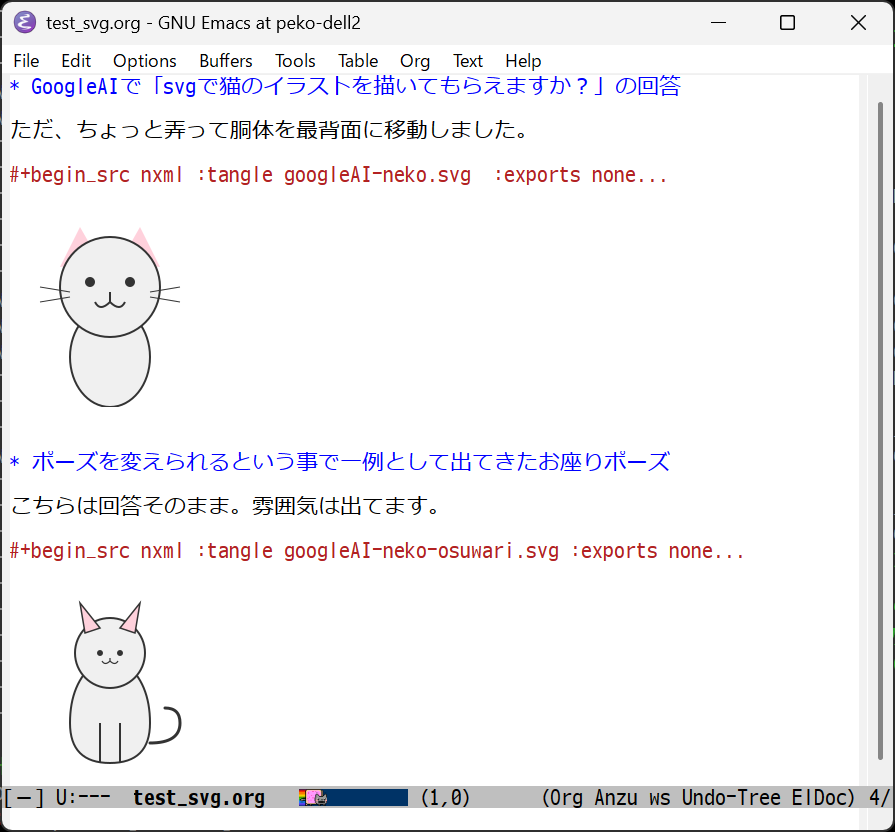Click the sitting cat illustration
Viewport: 895px width, 832px height.
[110, 685]
